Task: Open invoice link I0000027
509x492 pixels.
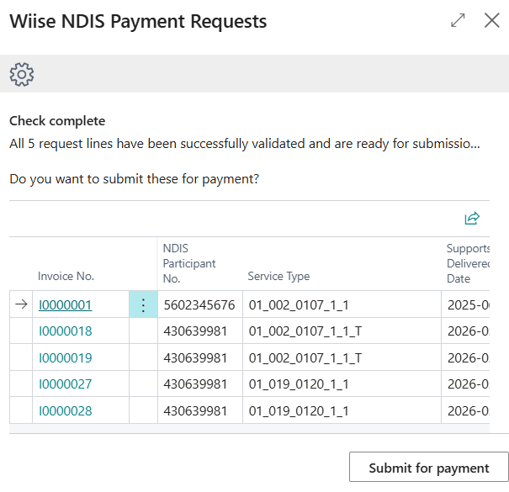Action: click(65, 384)
